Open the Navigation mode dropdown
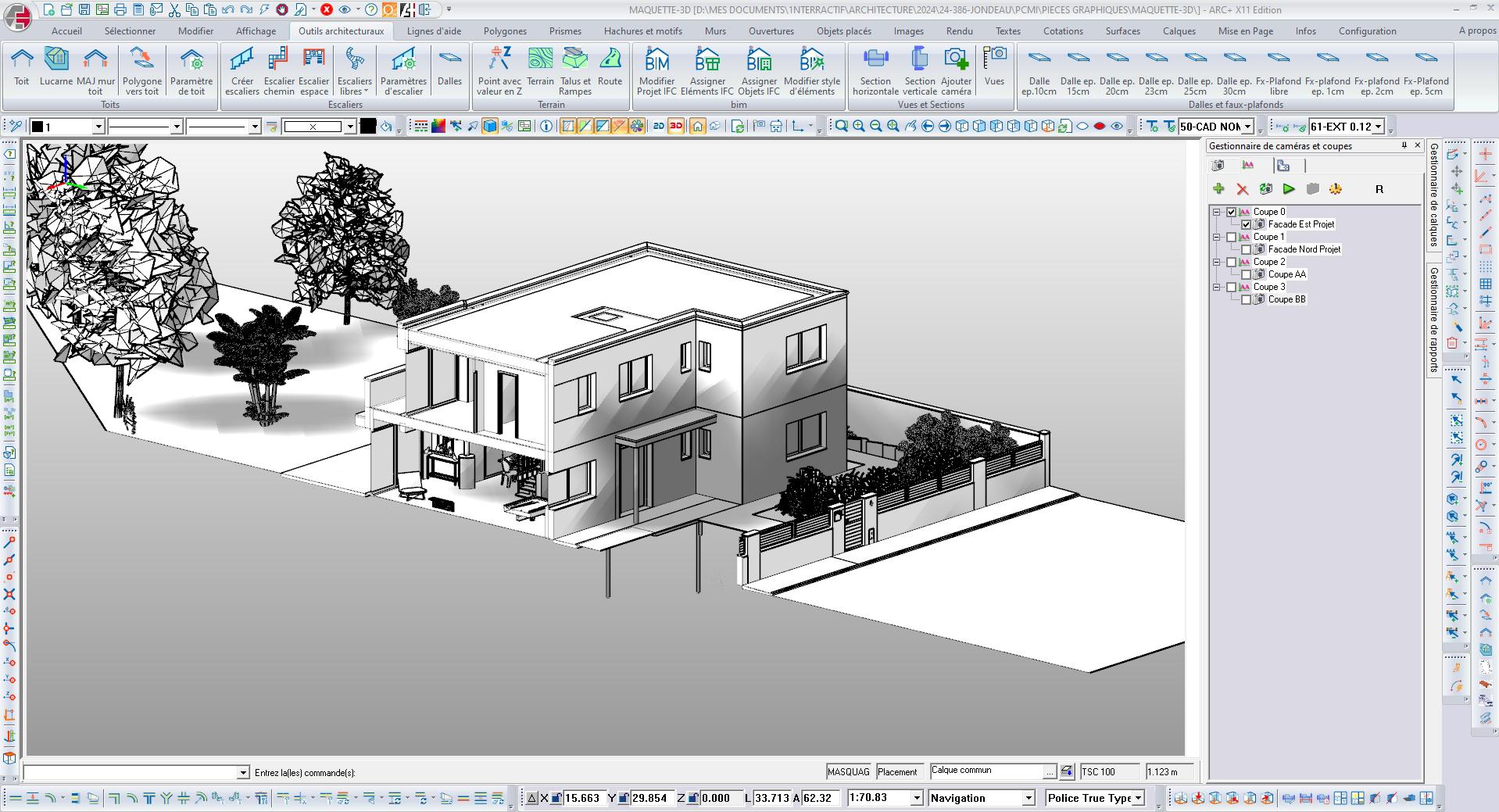This screenshot has height=812, width=1499. (x=1029, y=798)
